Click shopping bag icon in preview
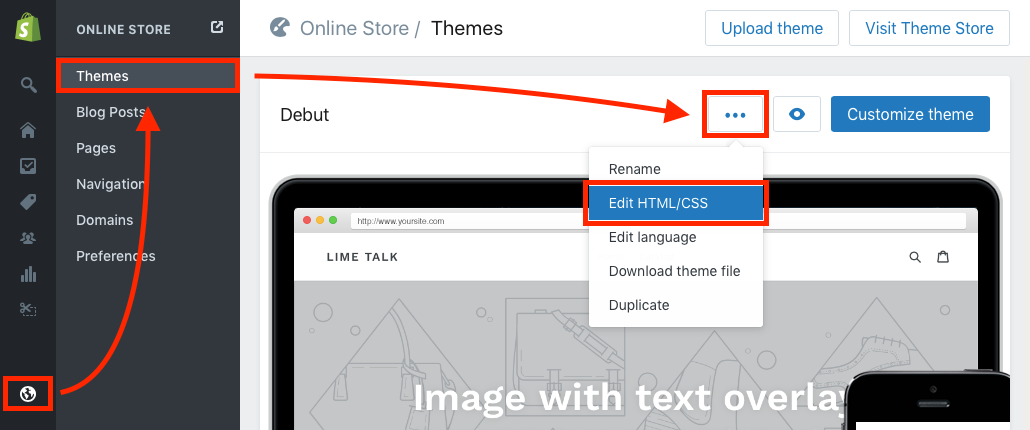 click(x=943, y=257)
